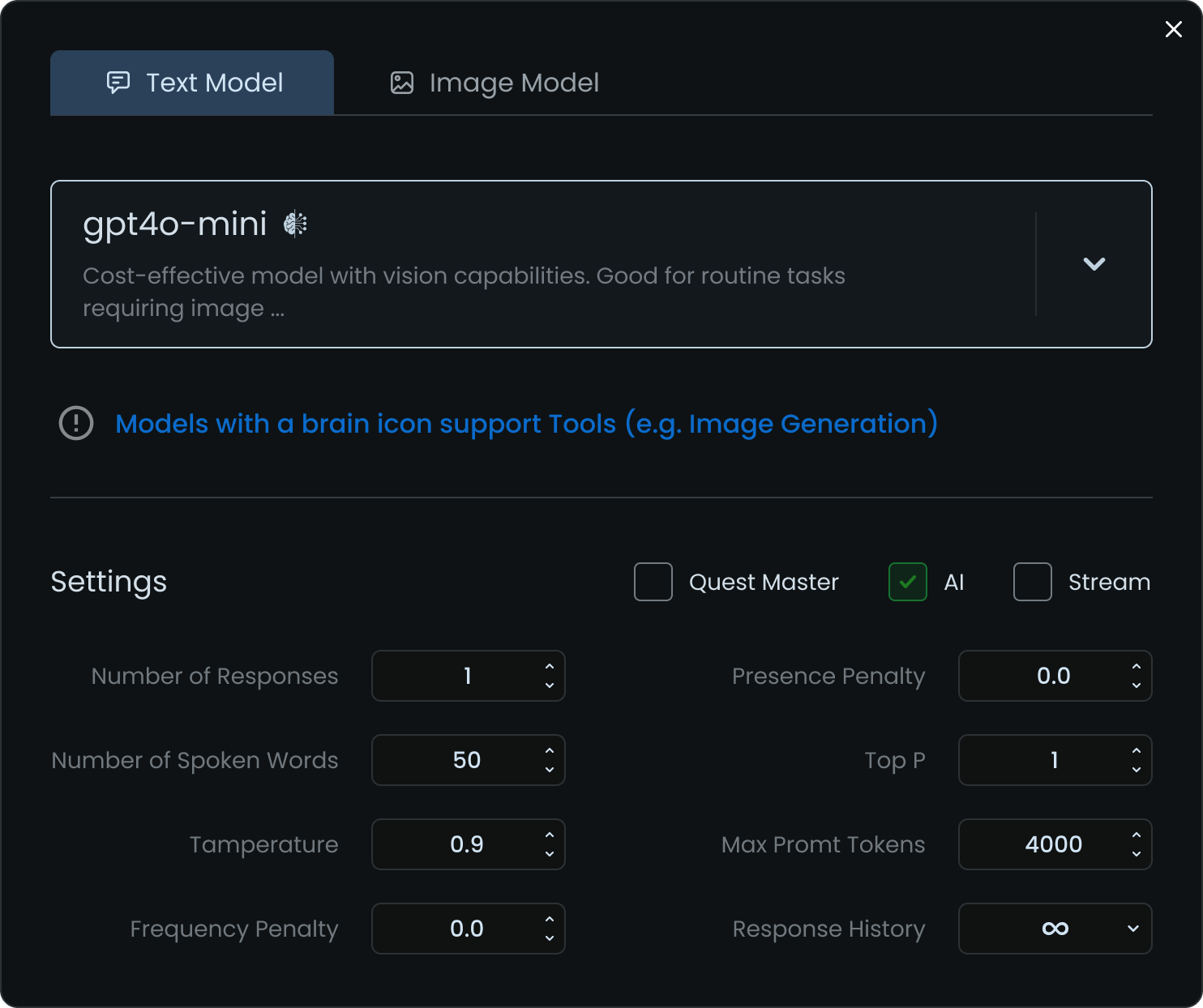Expand the model selector chevron
This screenshot has height=1008, width=1203.
1094,264
